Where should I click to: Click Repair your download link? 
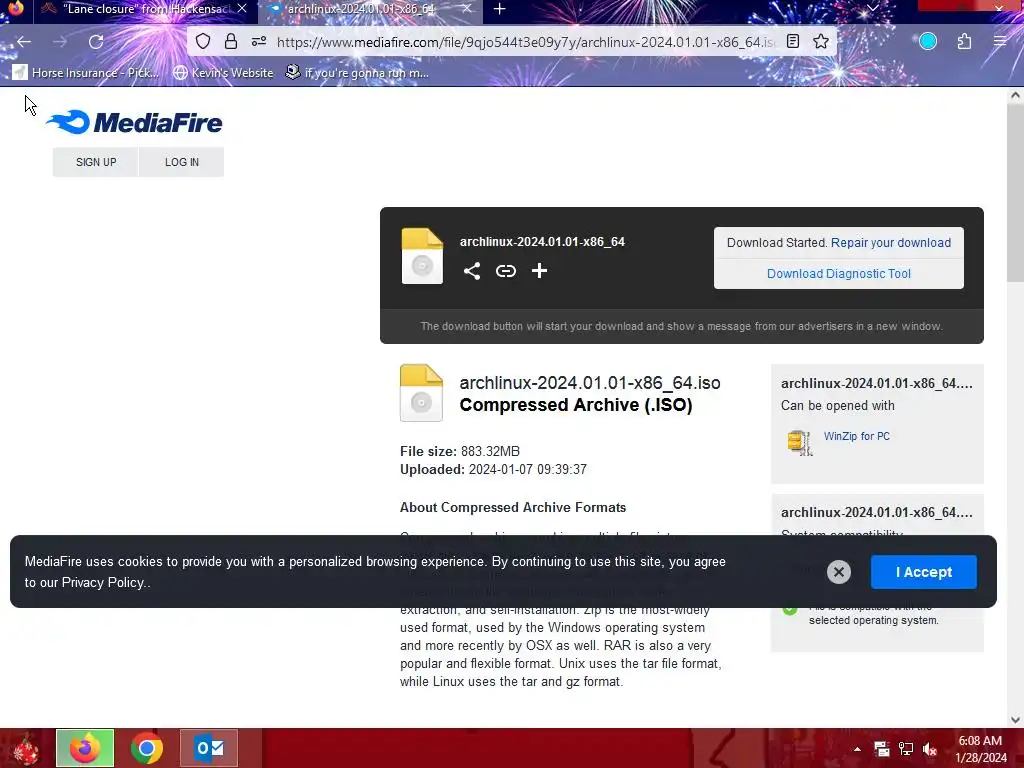click(x=891, y=243)
